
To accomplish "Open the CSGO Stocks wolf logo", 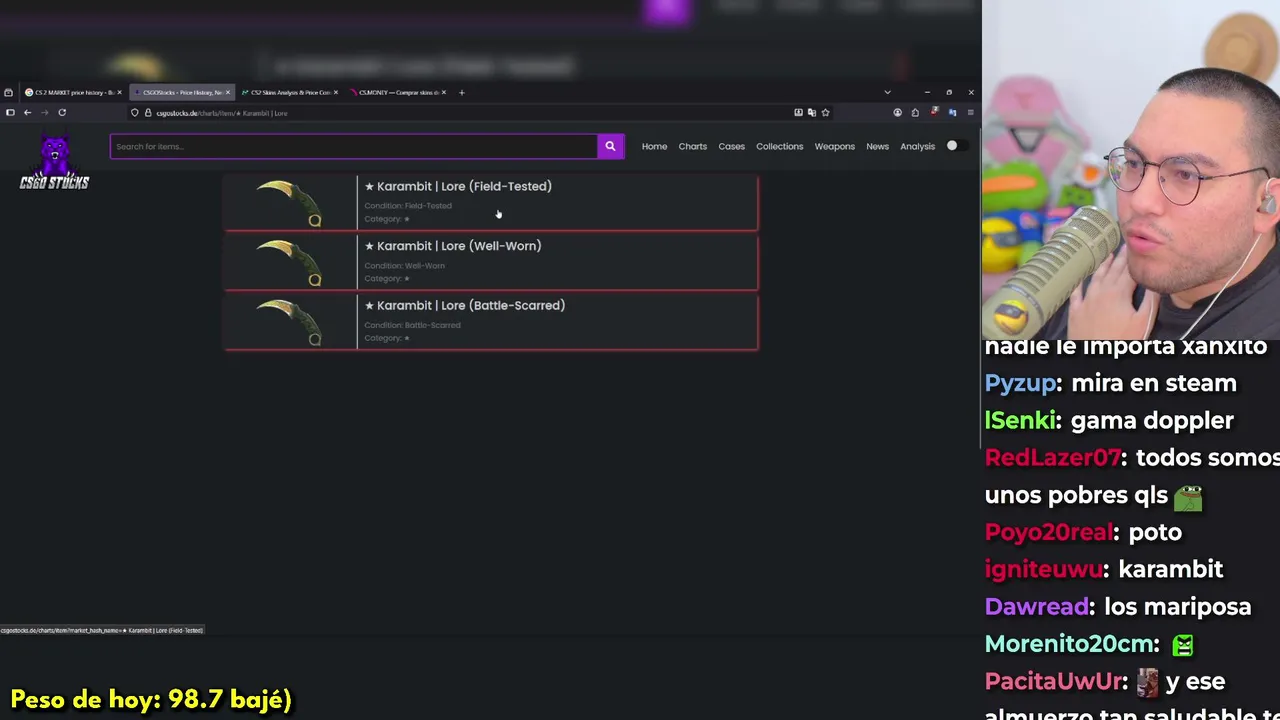I will tap(54, 161).
